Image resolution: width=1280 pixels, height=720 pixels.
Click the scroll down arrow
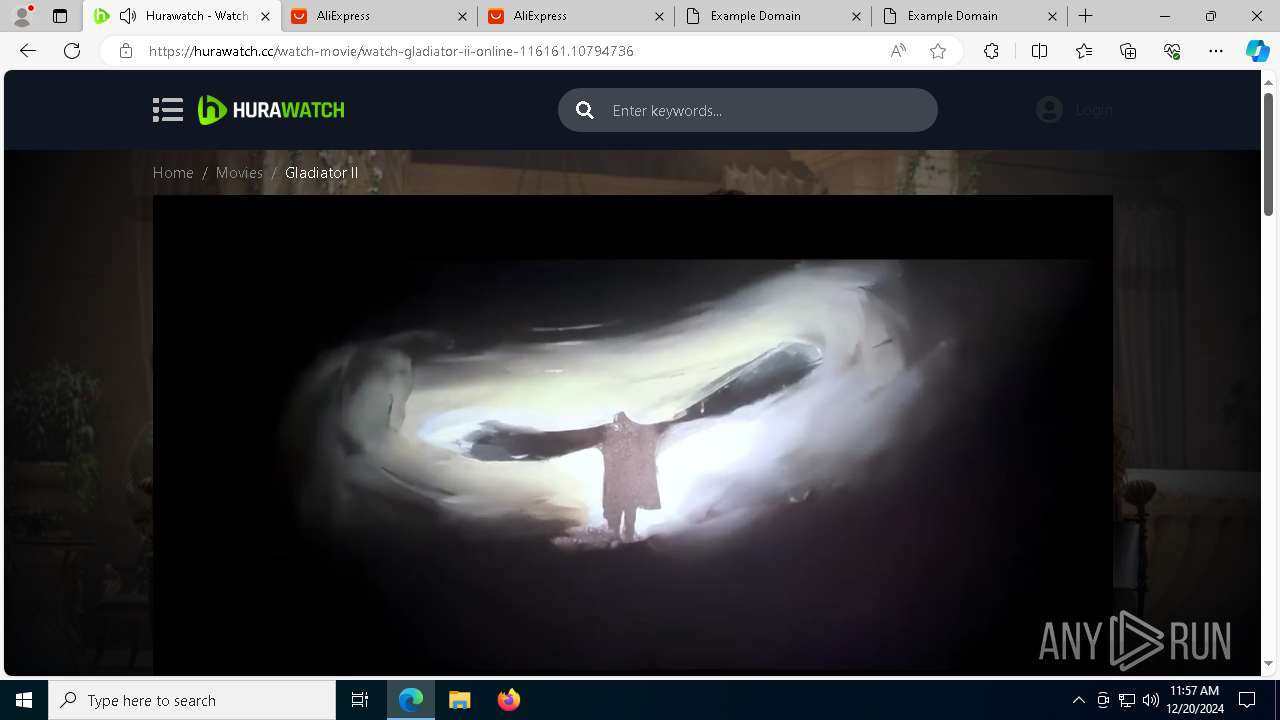tap(1269, 663)
